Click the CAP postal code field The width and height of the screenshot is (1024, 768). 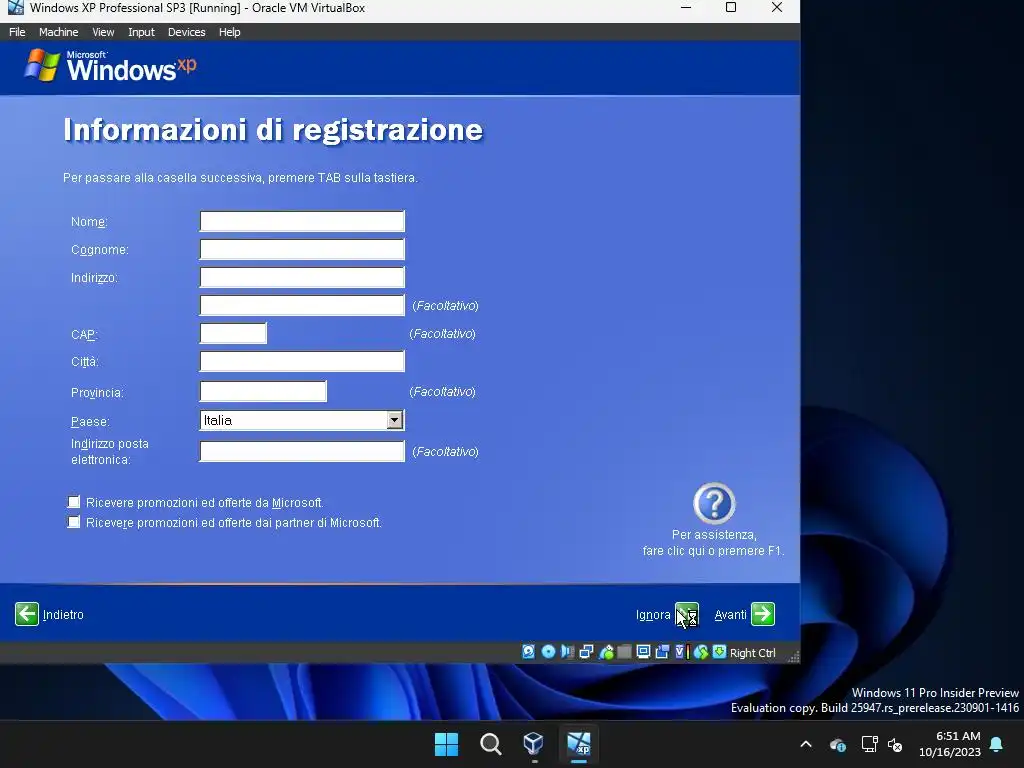pyautogui.click(x=233, y=333)
